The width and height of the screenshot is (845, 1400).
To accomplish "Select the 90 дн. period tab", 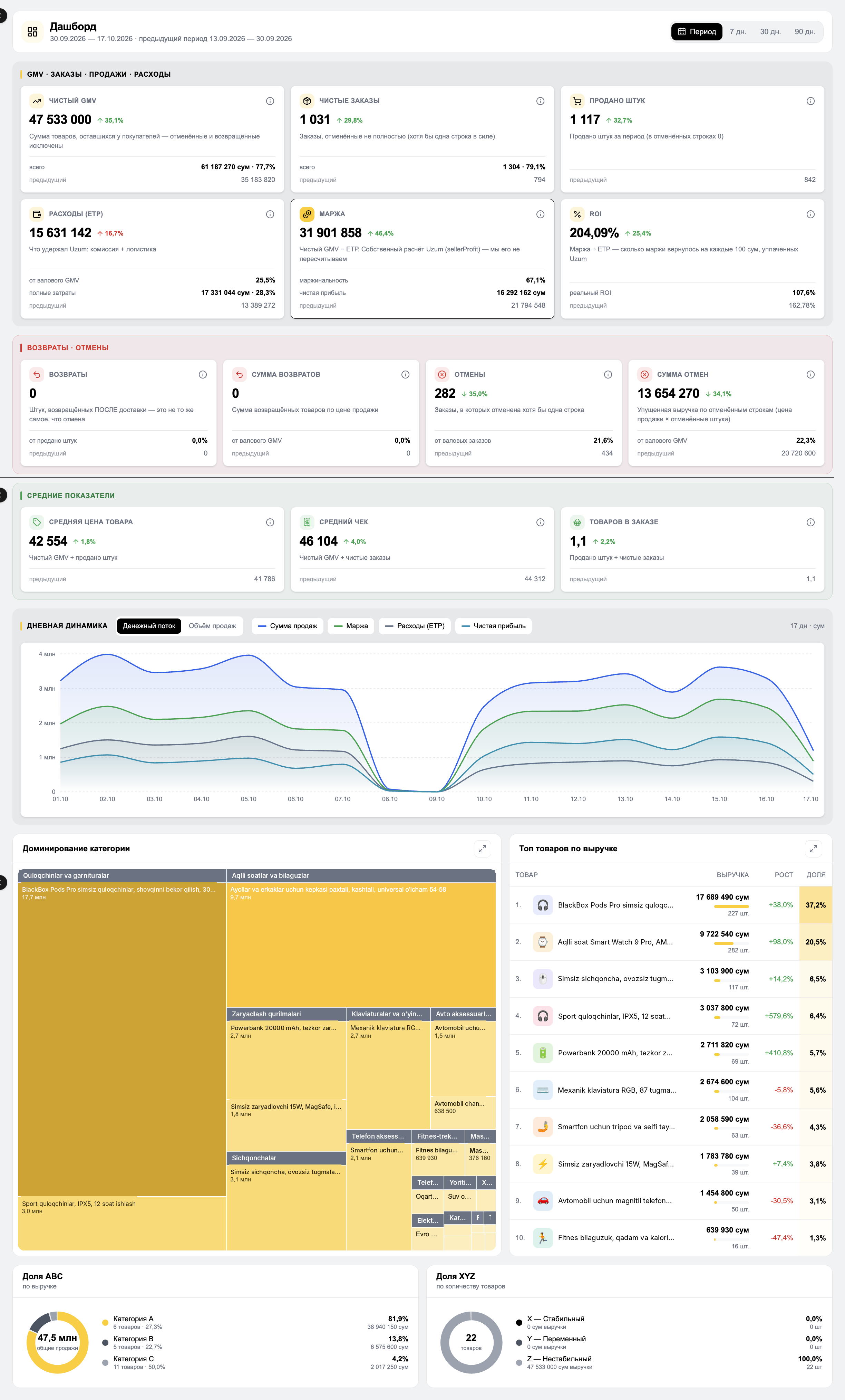I will 805,32.
